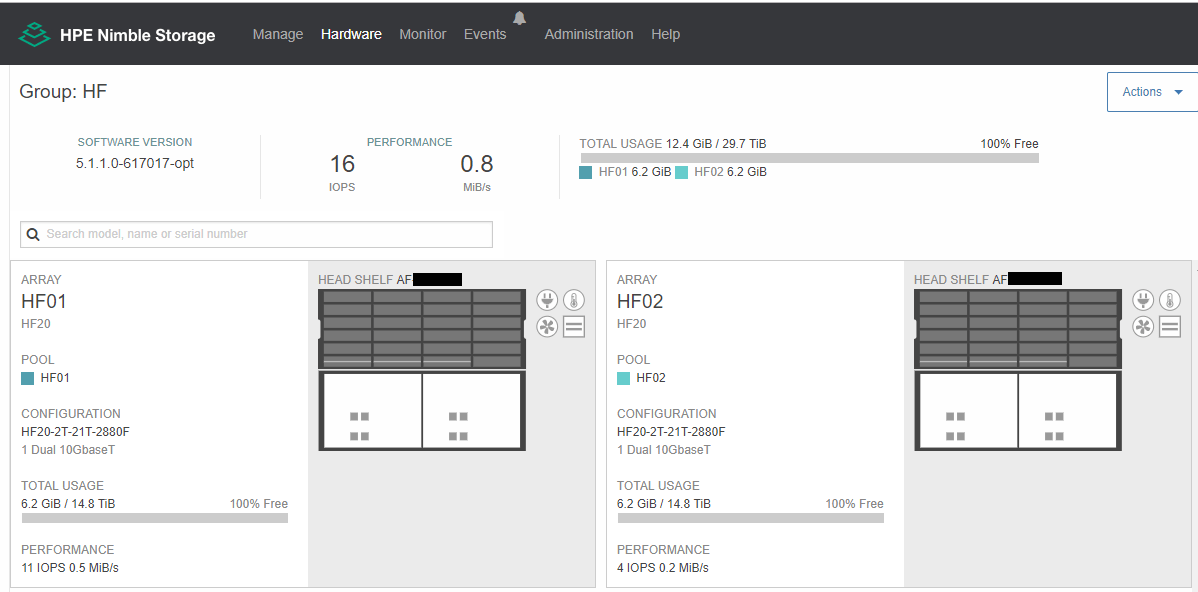This screenshot has width=1198, height=592.
Task: Click HF02 6.2 GiB legend entry
Action: pyautogui.click(x=730, y=173)
